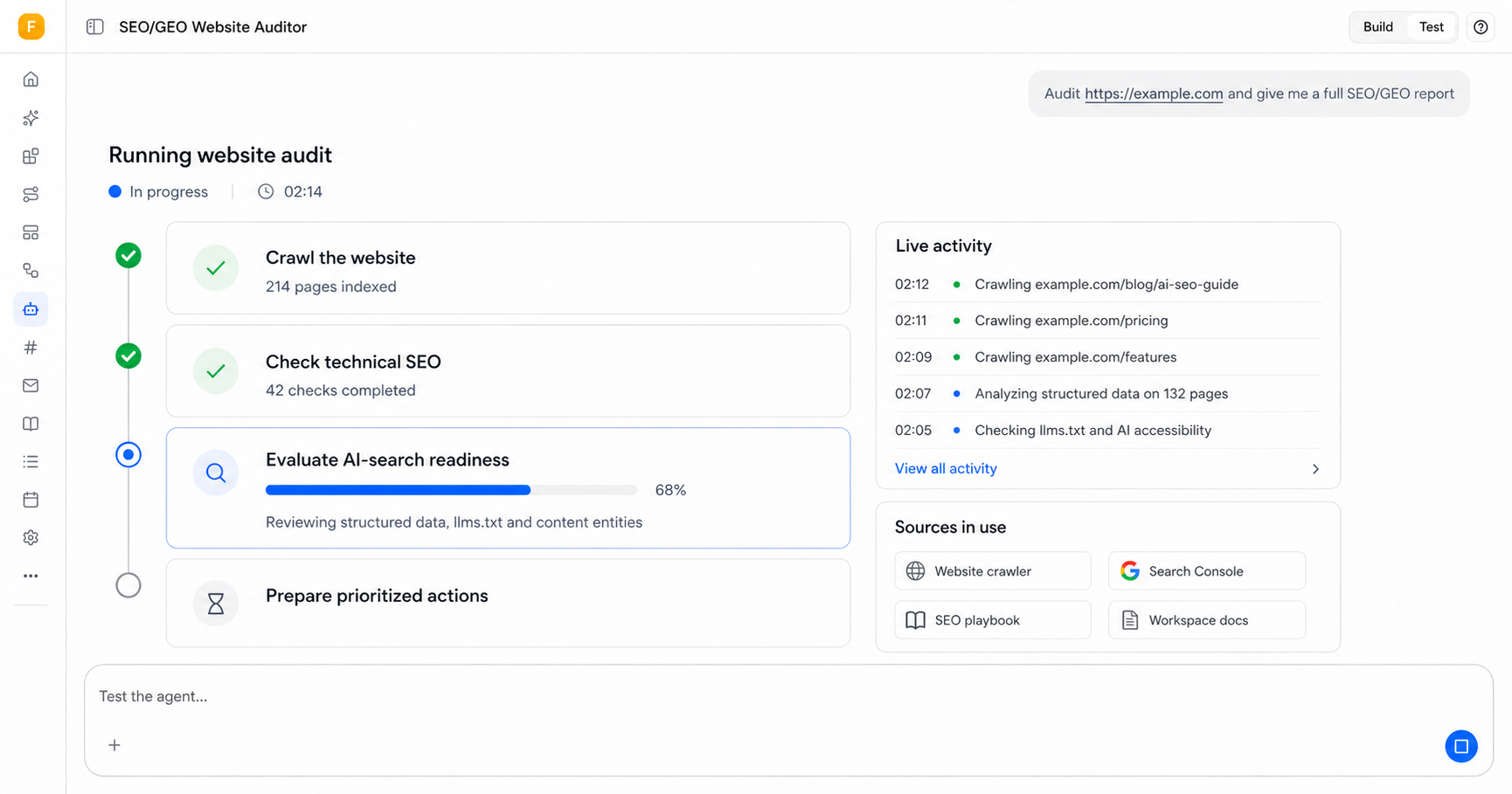Open the calendar icon in sidebar
This screenshot has width=1512, height=794.
pos(31,500)
